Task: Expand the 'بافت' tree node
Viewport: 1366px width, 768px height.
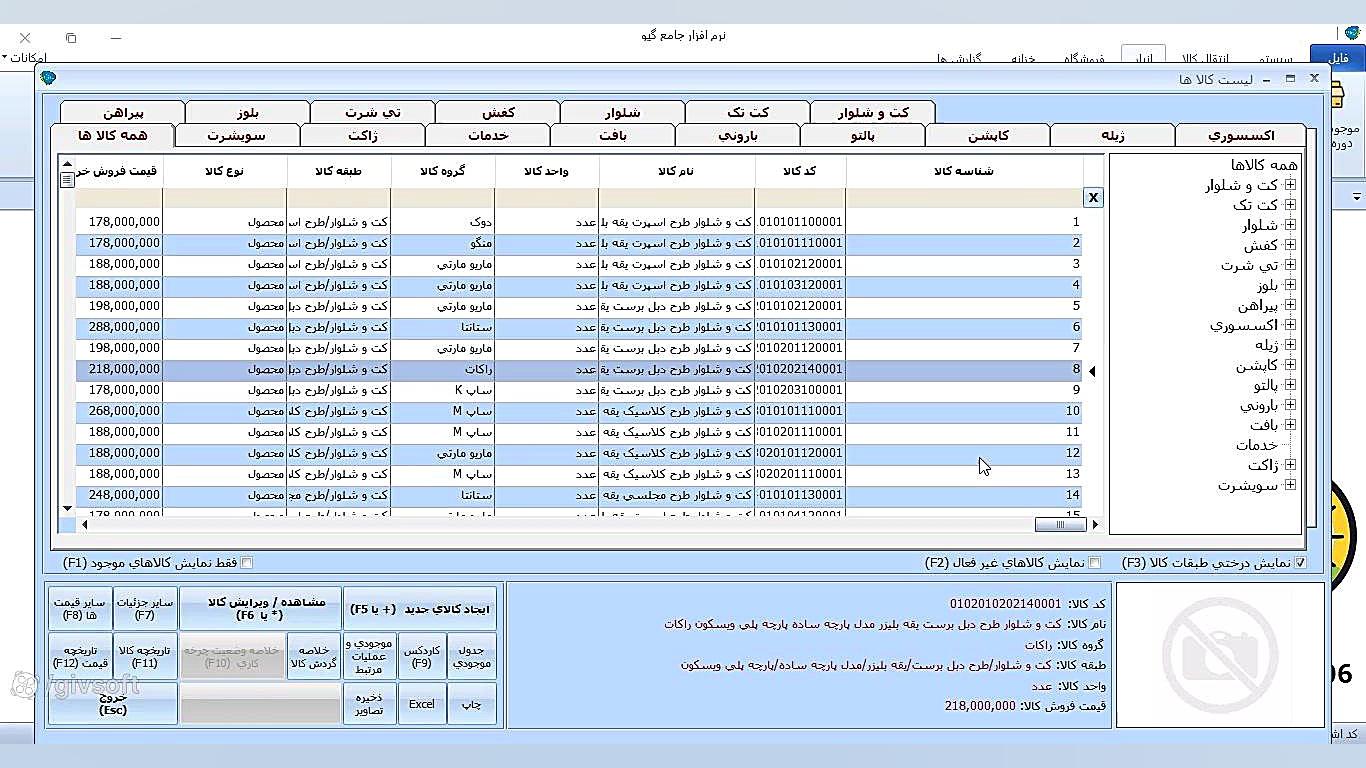Action: pyautogui.click(x=1290, y=425)
